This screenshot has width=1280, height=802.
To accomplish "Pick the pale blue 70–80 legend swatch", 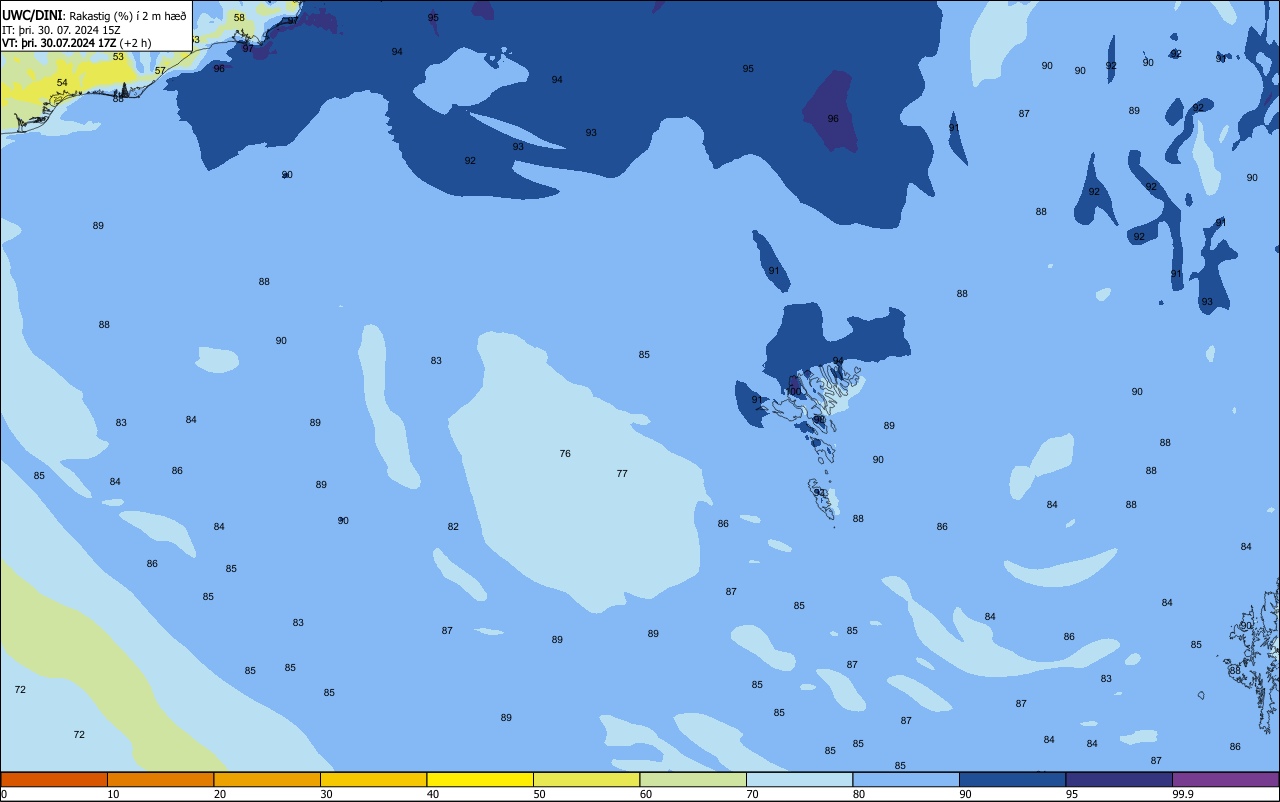I will click(x=799, y=779).
